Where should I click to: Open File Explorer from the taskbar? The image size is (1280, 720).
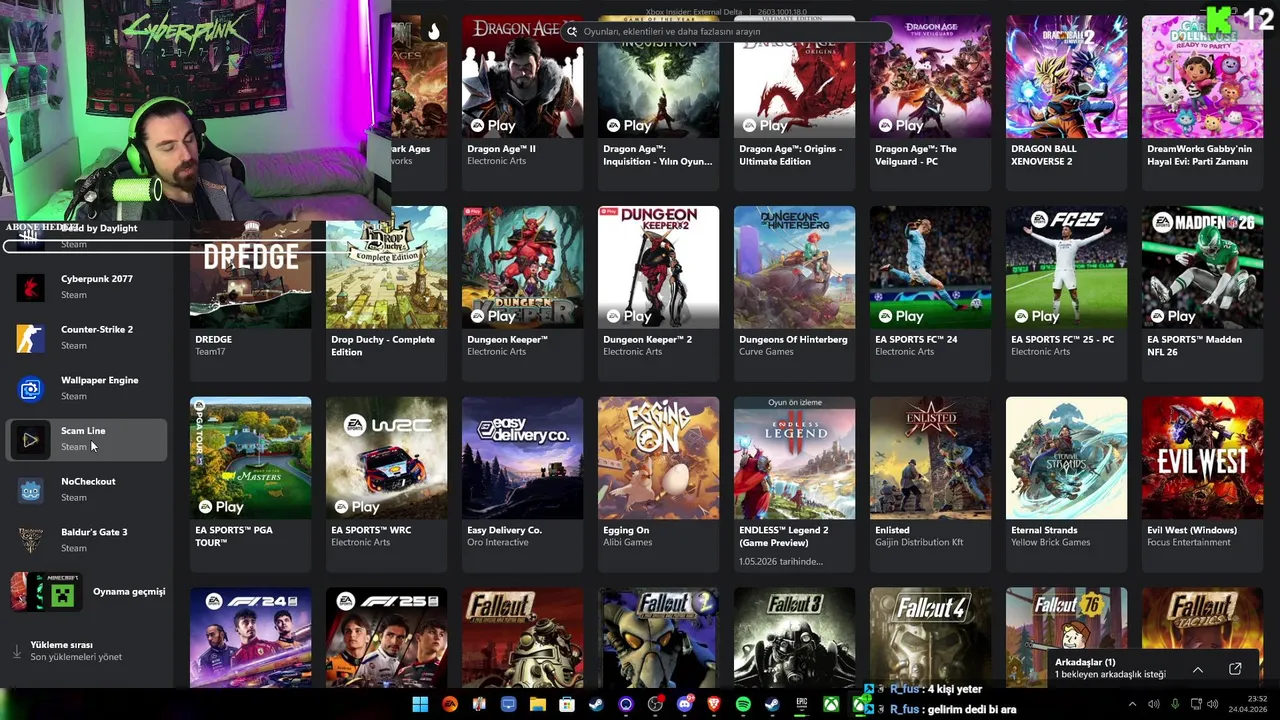538,705
